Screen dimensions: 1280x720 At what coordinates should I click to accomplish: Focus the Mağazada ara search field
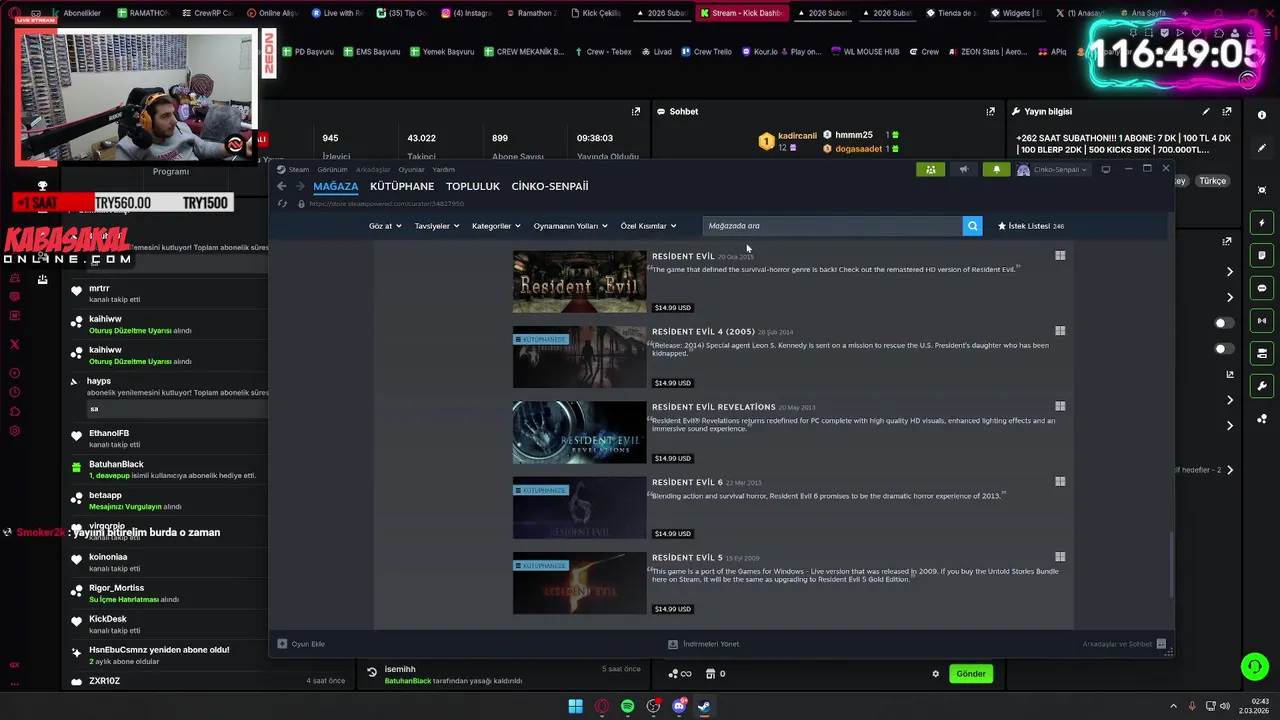point(832,226)
